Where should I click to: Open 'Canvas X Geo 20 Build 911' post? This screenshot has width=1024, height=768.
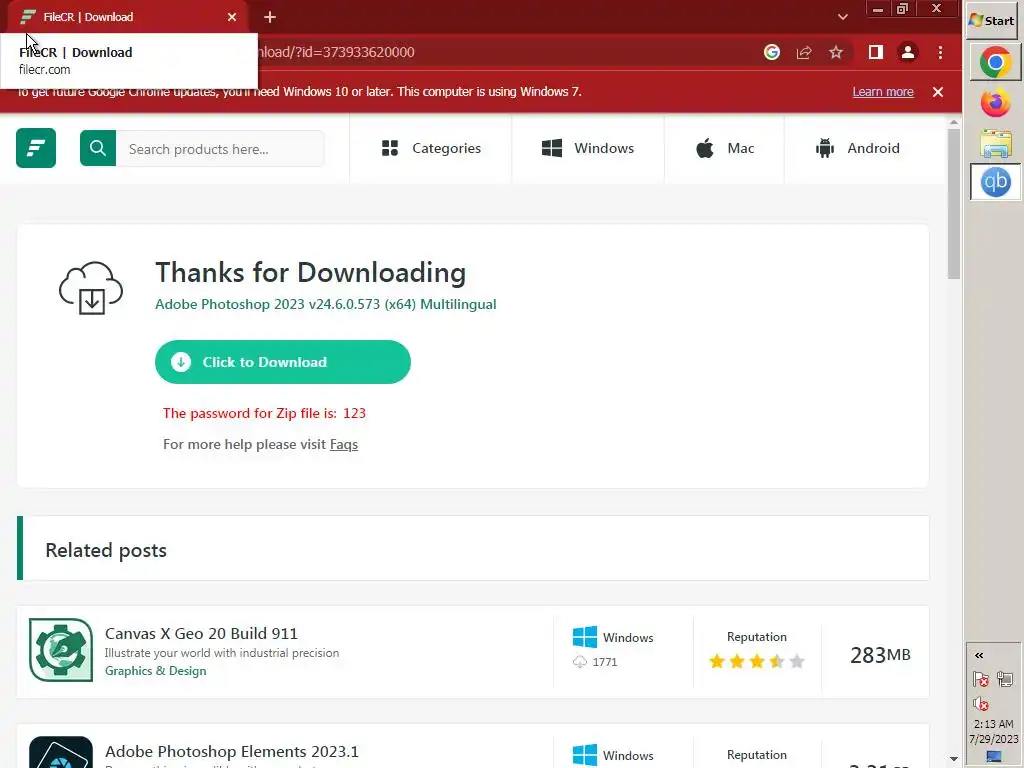pos(201,633)
